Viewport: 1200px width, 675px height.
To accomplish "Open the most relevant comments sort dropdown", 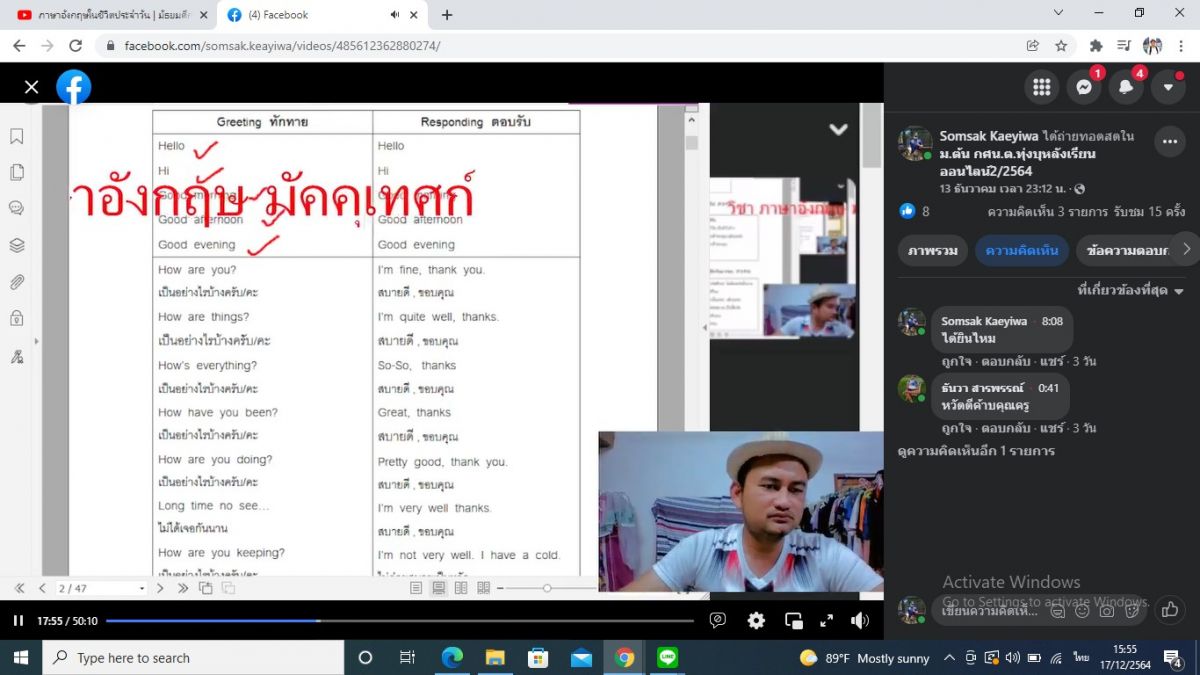I will tap(1129, 290).
